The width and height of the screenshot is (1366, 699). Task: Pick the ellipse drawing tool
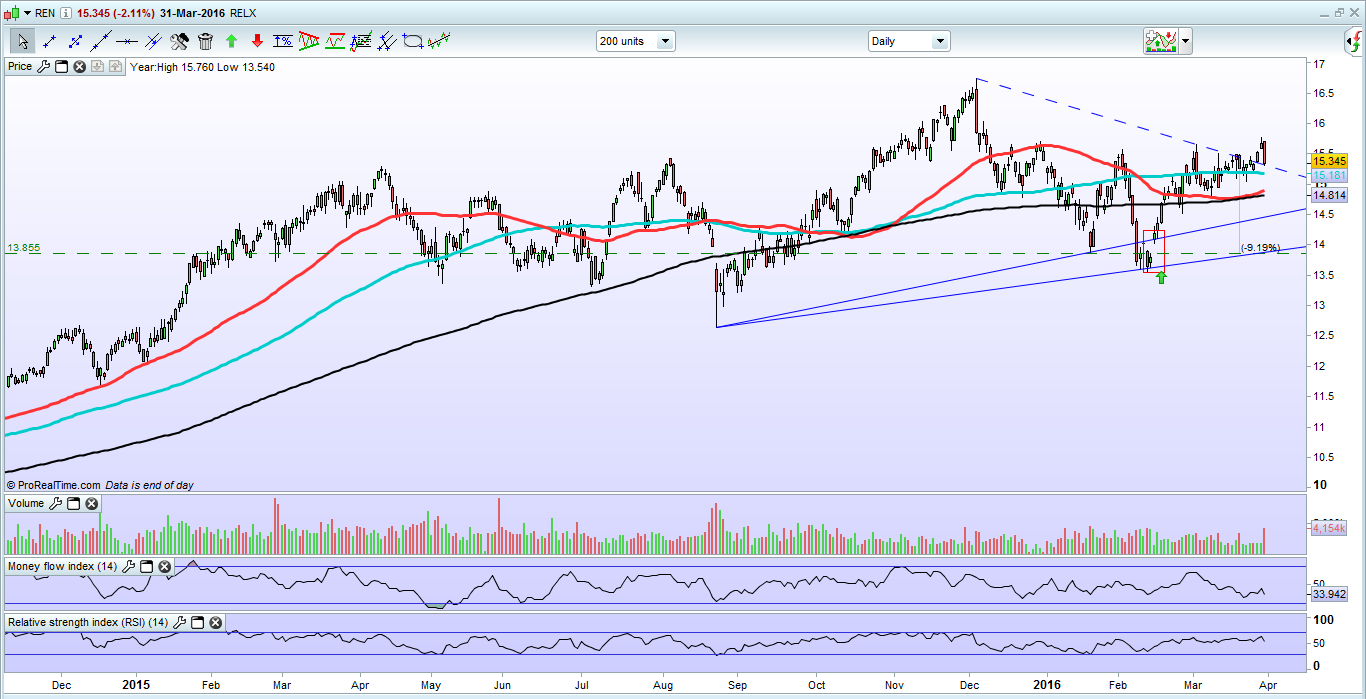[413, 42]
